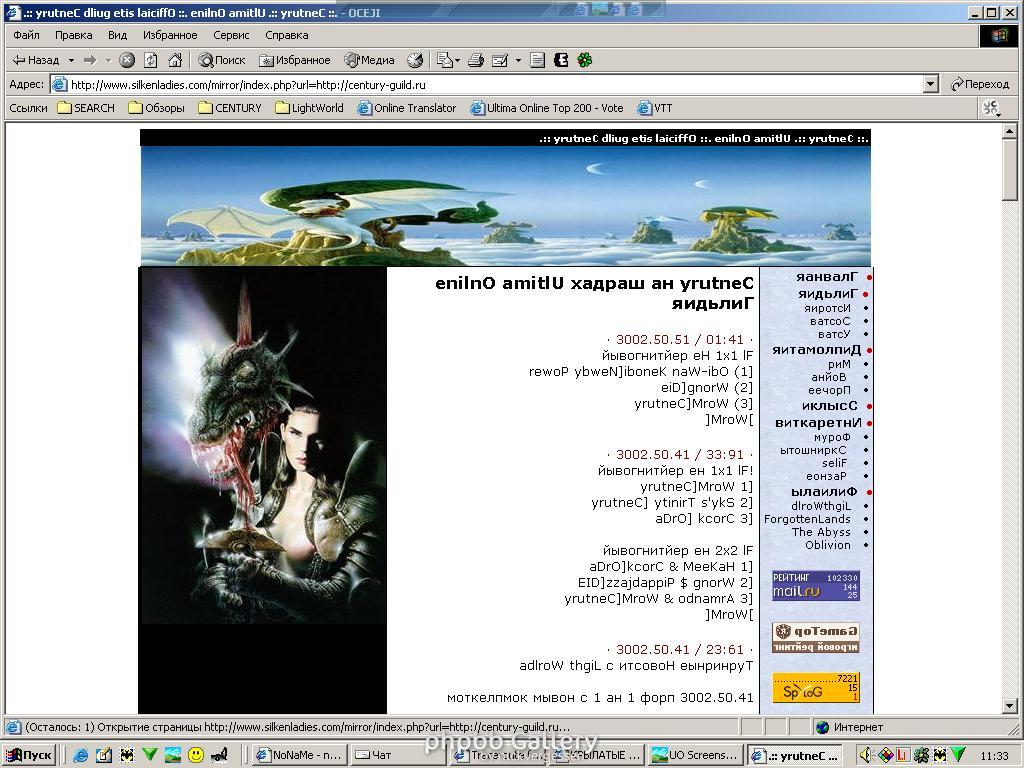Click the Пуск Start button

30,755
